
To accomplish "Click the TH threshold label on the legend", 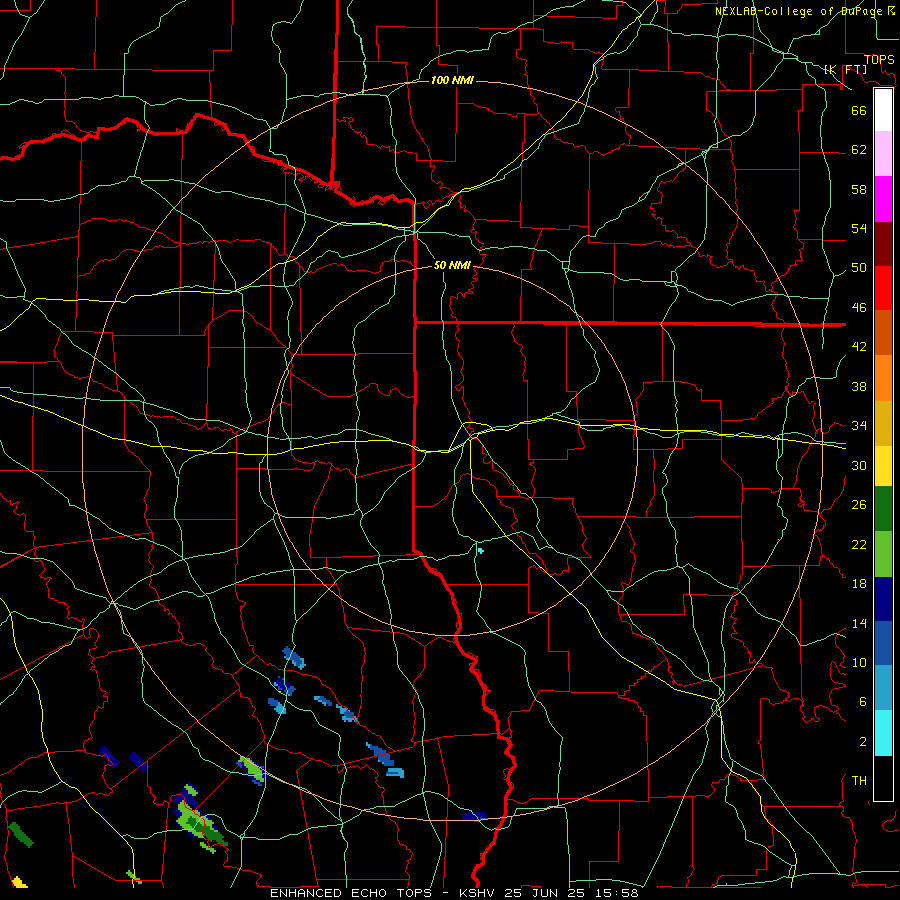I will 859,781.
